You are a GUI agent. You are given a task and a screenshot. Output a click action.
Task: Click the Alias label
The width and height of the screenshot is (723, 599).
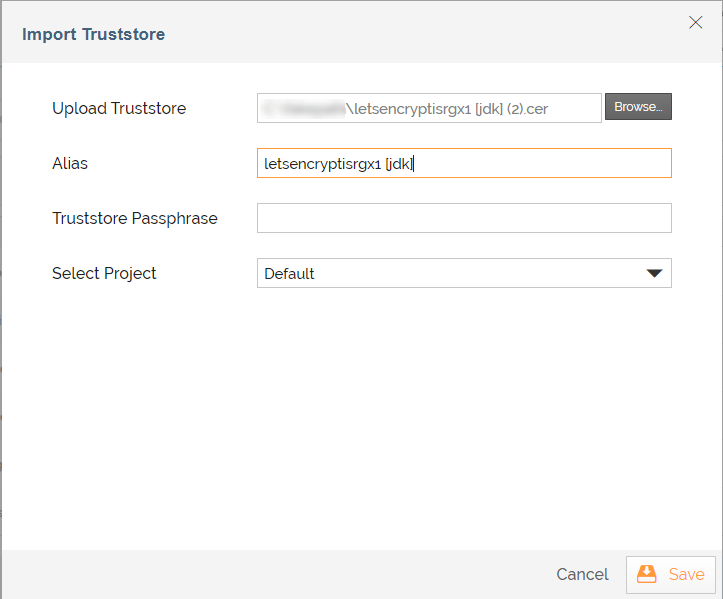click(x=70, y=163)
